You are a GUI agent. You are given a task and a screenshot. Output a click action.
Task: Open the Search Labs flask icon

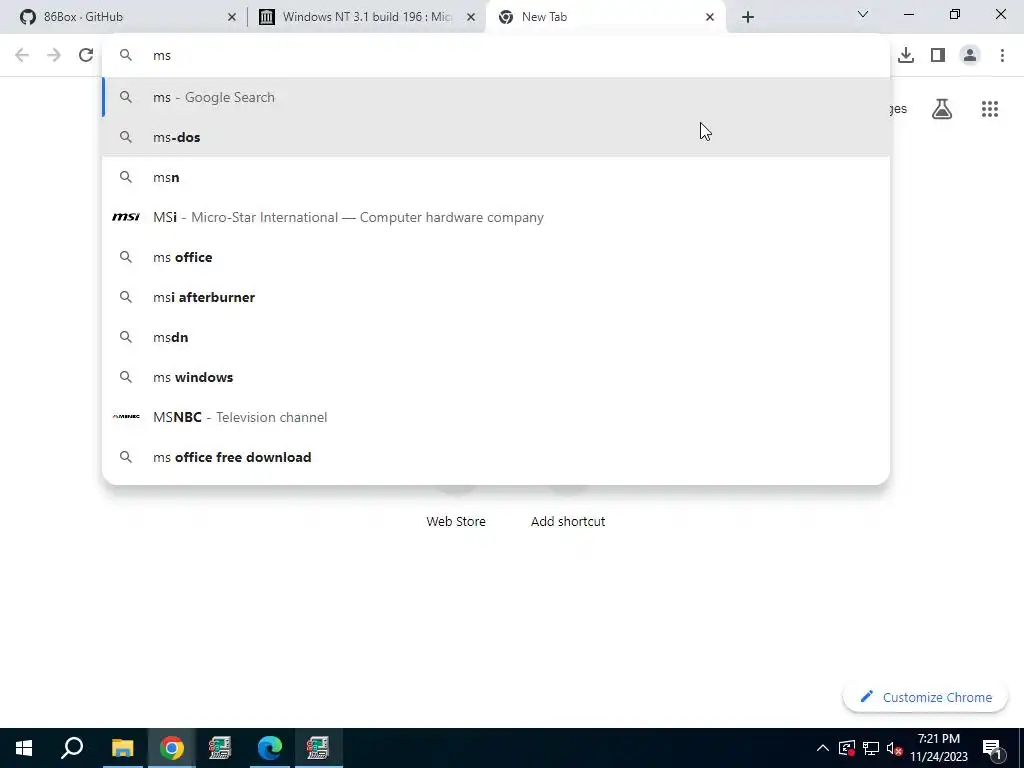(x=942, y=109)
